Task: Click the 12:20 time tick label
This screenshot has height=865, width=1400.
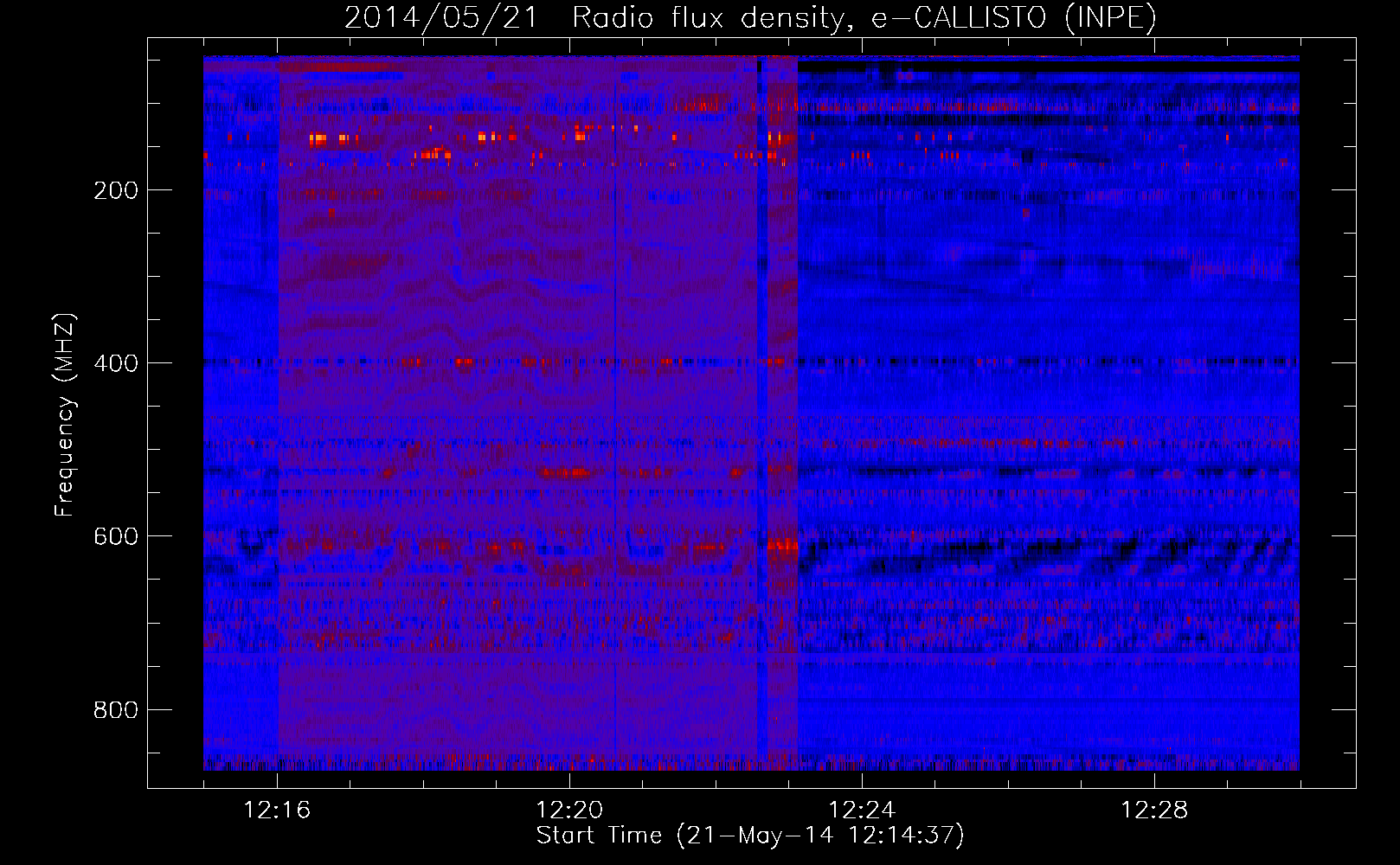Action: click(569, 811)
